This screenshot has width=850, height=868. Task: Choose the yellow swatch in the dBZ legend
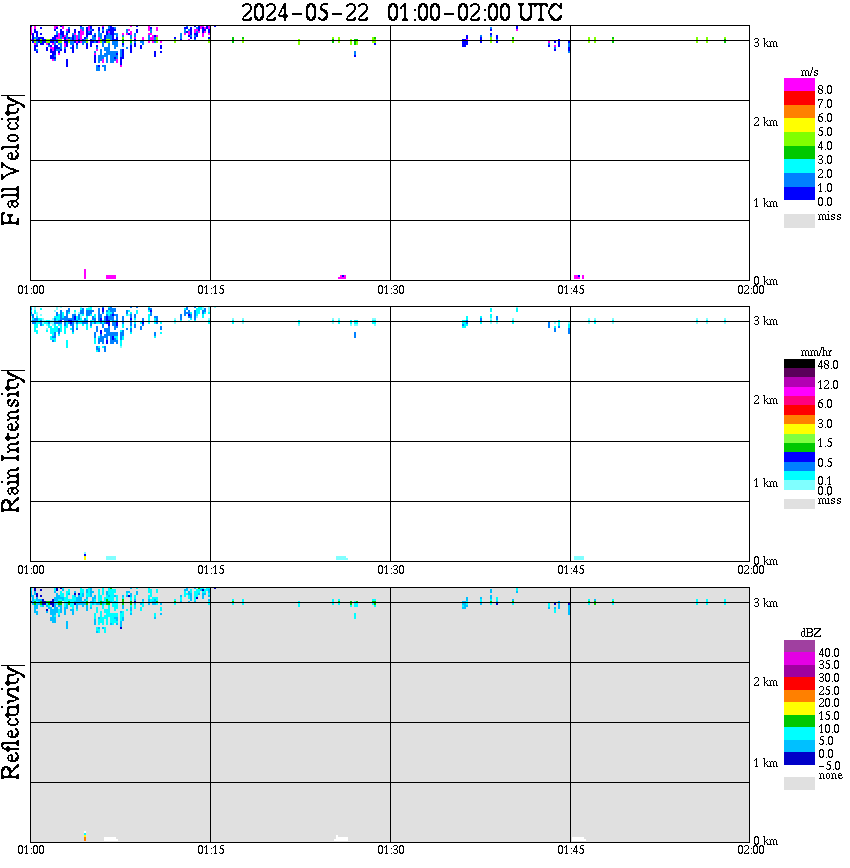pos(799,708)
